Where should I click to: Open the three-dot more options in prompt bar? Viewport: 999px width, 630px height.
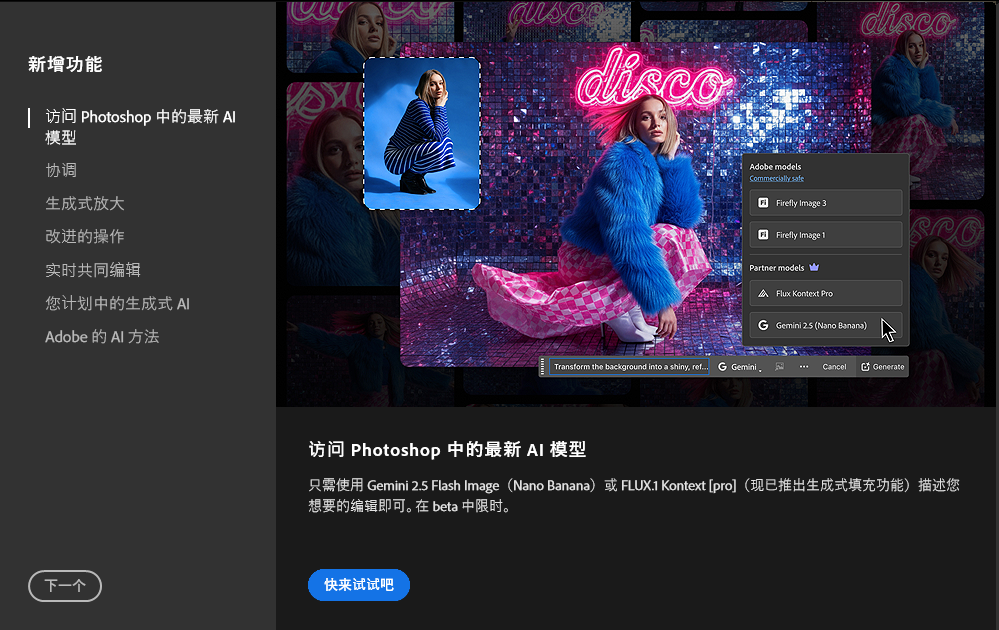[804, 367]
